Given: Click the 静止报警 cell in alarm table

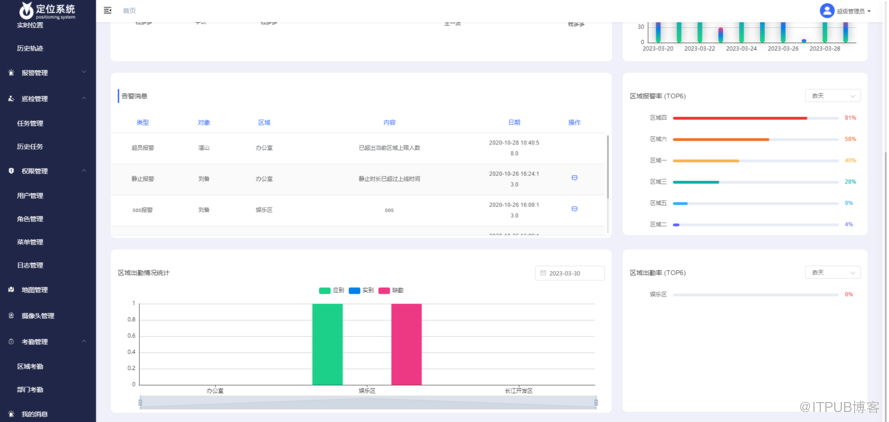Looking at the screenshot, I should click(x=142, y=179).
